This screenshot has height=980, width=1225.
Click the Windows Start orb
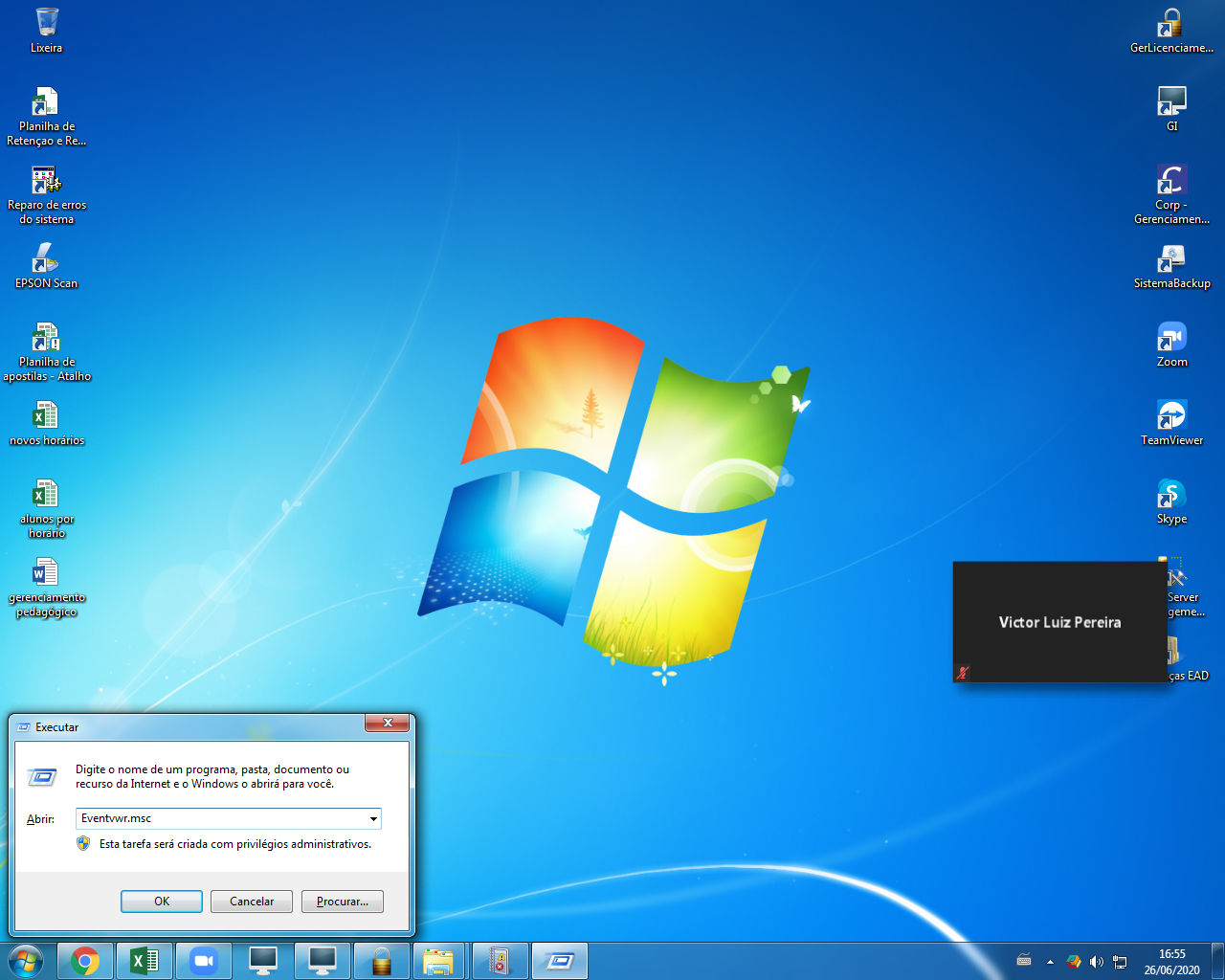coord(26,961)
